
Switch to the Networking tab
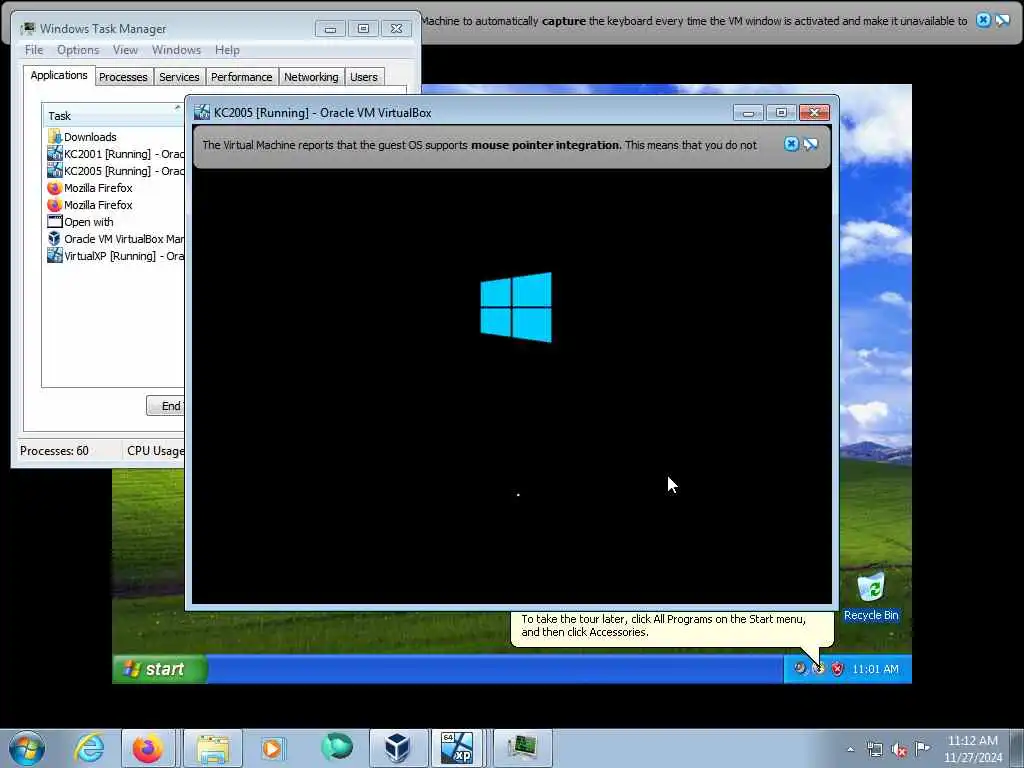click(311, 77)
